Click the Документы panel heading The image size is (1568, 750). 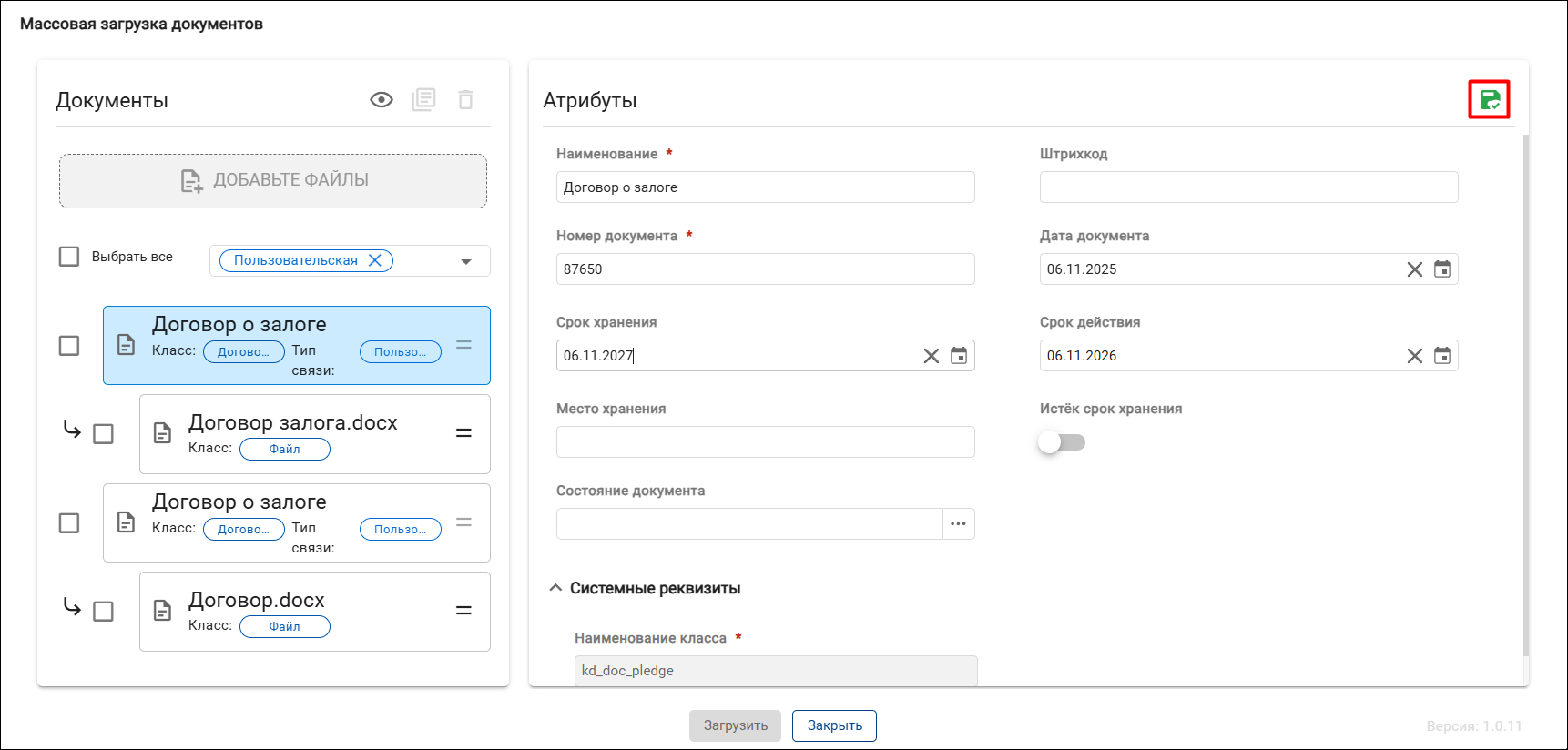click(112, 100)
